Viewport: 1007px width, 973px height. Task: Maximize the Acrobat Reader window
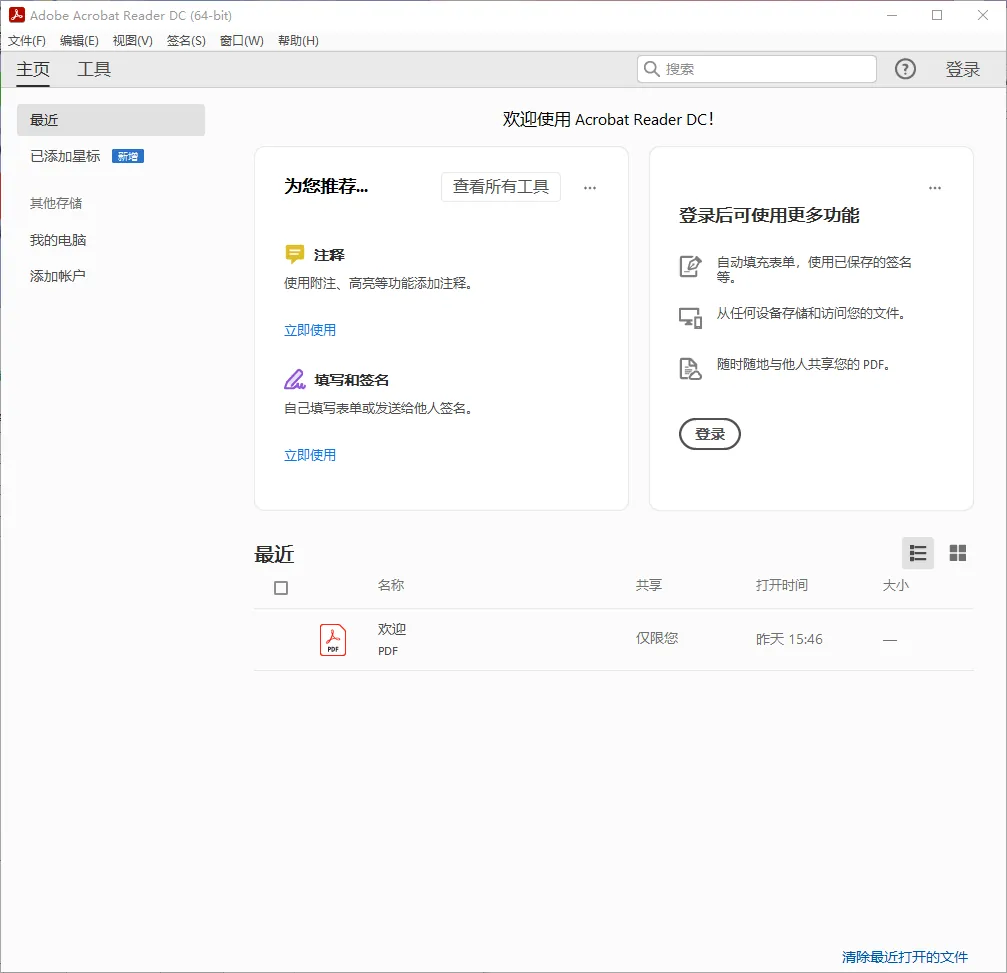click(x=937, y=15)
